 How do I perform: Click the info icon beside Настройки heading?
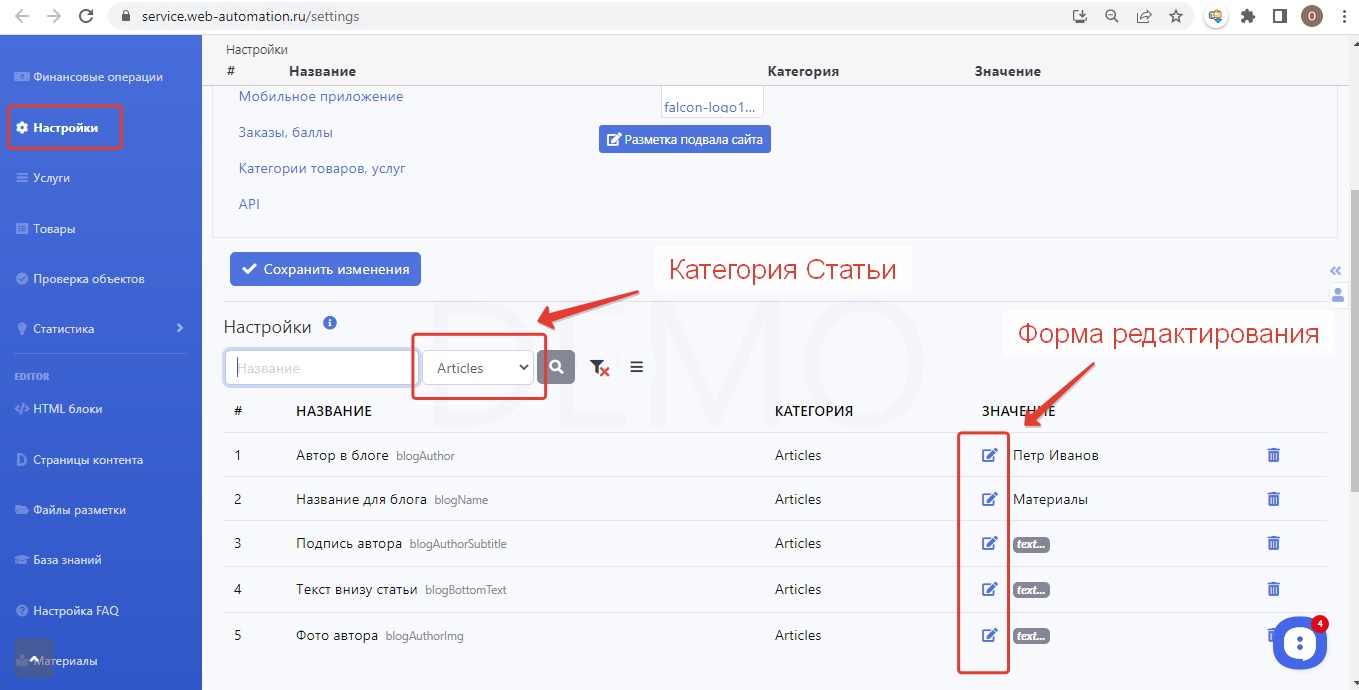(x=330, y=324)
